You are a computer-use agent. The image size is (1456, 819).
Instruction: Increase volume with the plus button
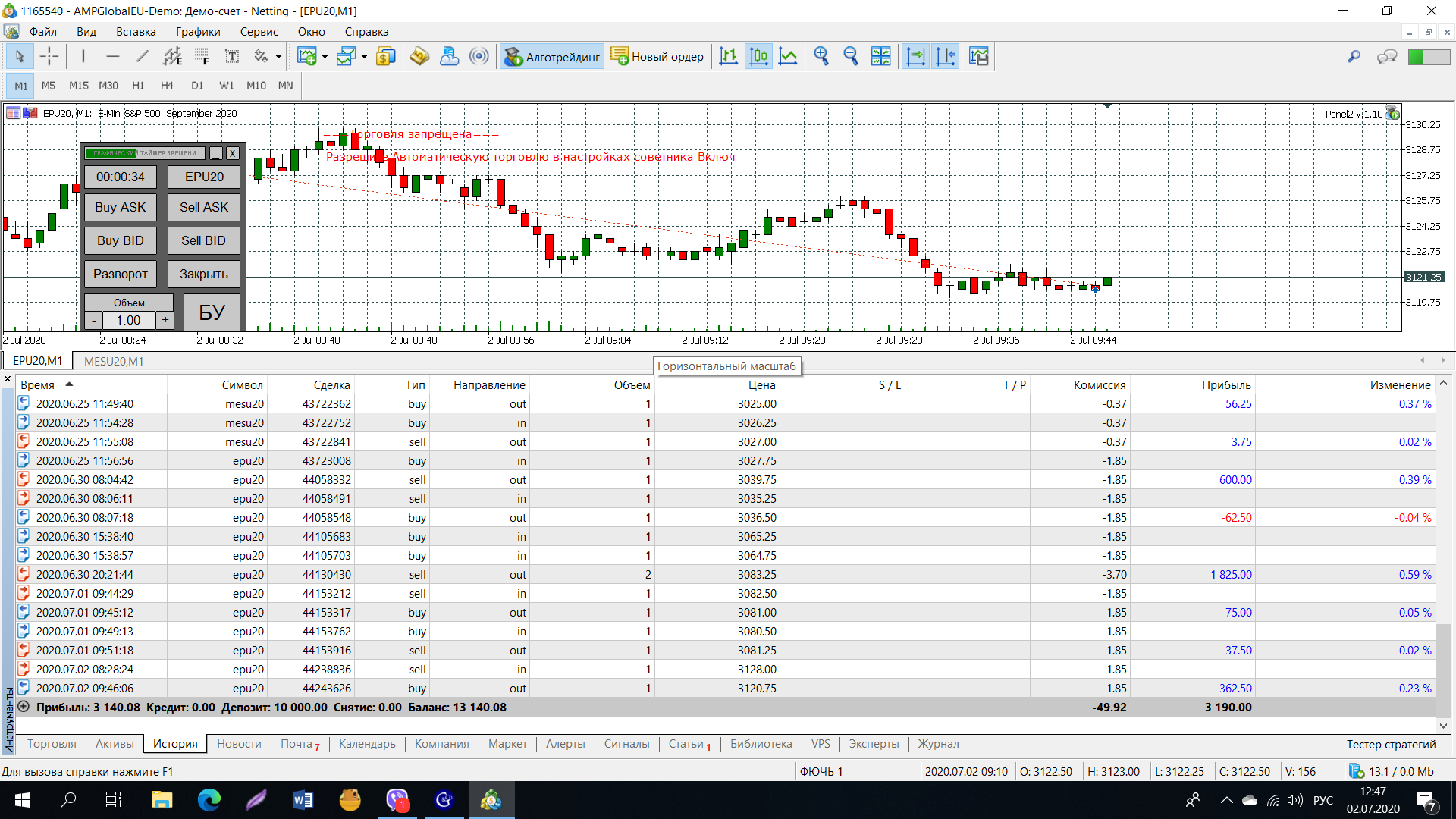click(165, 320)
